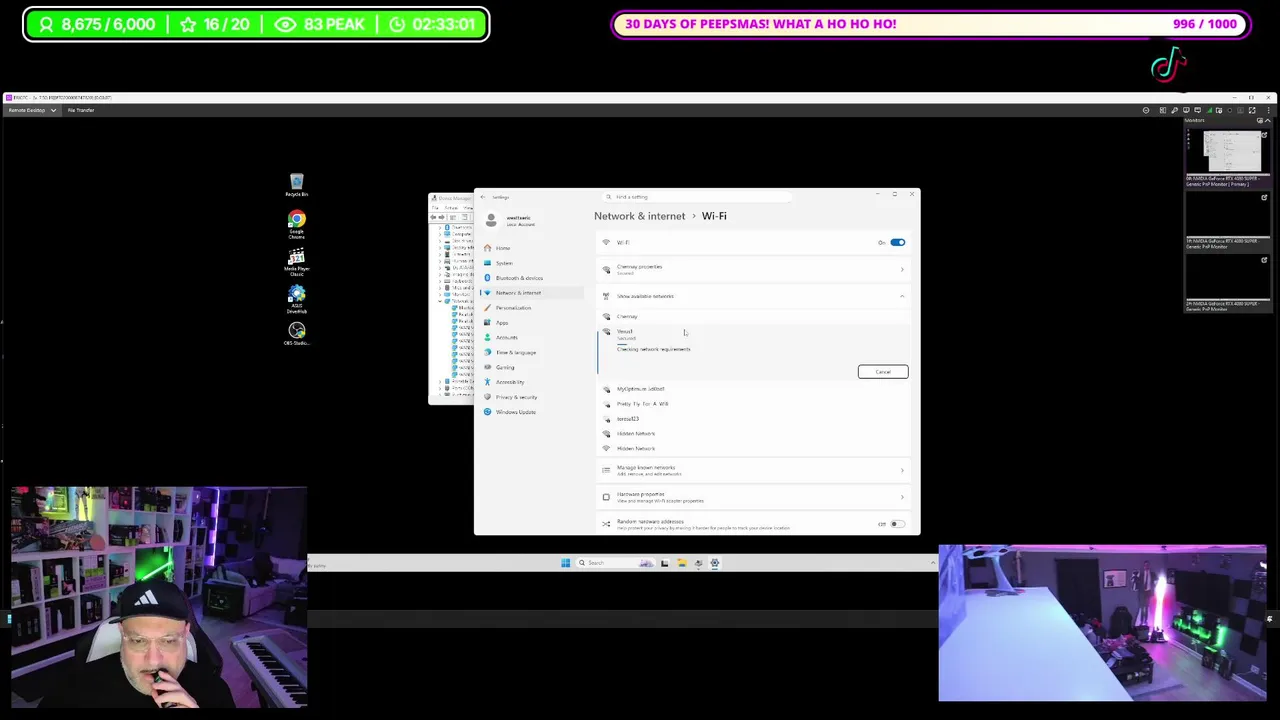This screenshot has height=720, width=1280.
Task: Click the zoom-out magnifier in remote toolbar
Action: pyautogui.click(x=1146, y=110)
